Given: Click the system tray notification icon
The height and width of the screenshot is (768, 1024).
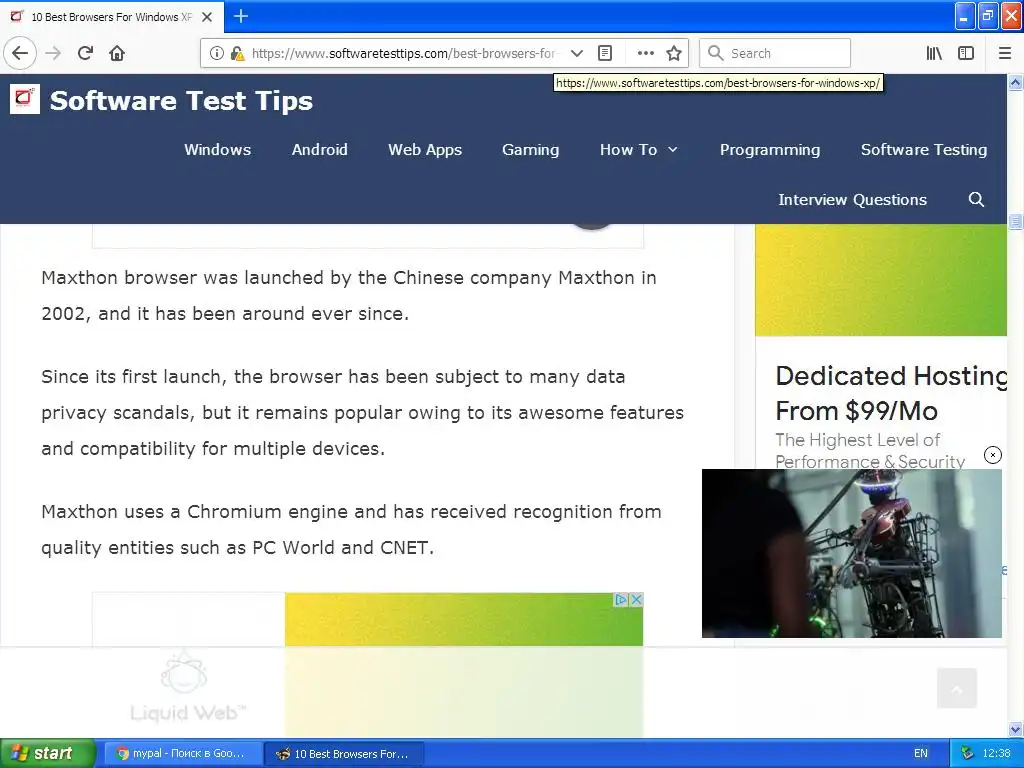Looking at the screenshot, I should 967,753.
